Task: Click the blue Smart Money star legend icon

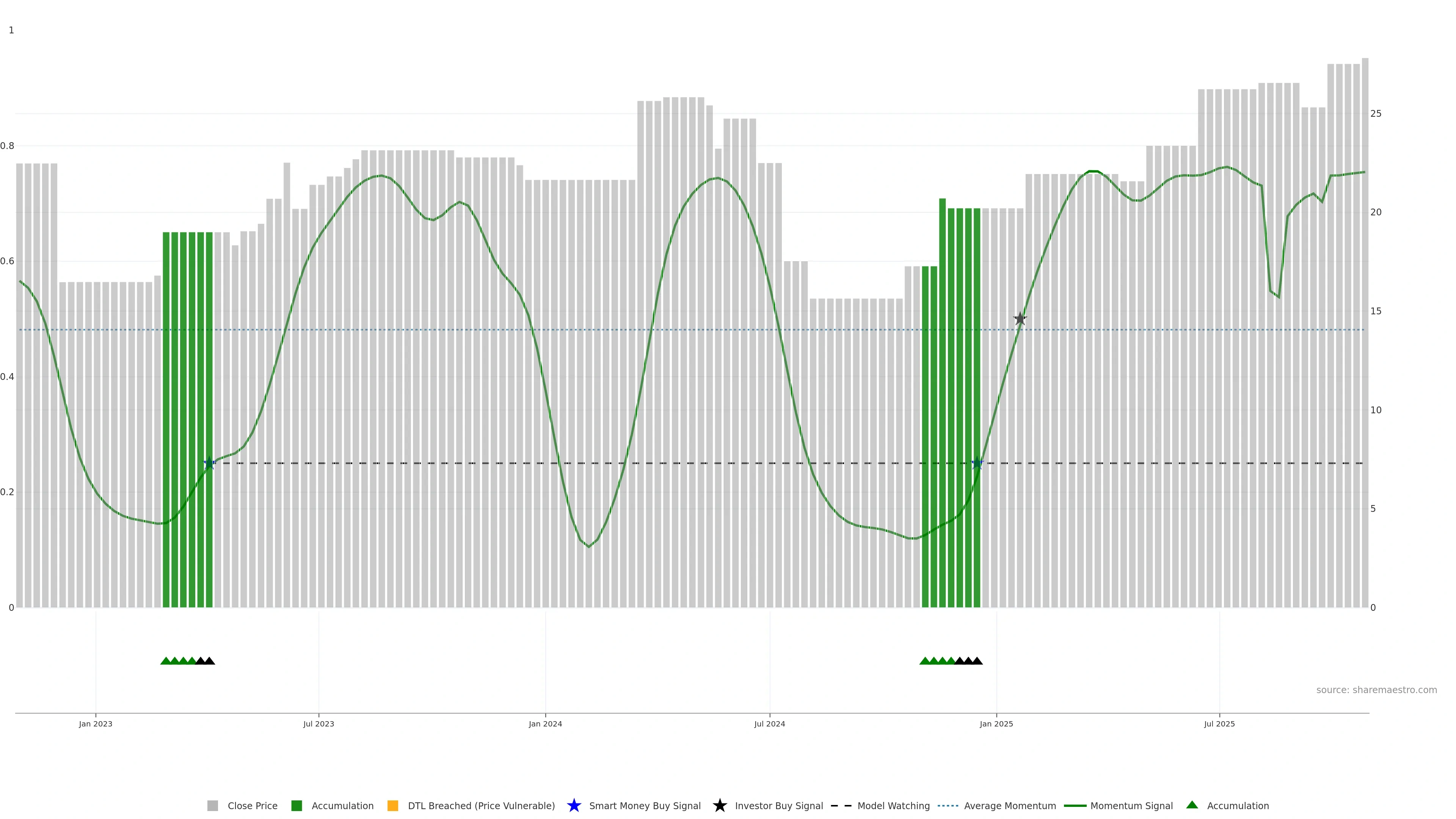Action: click(574, 805)
